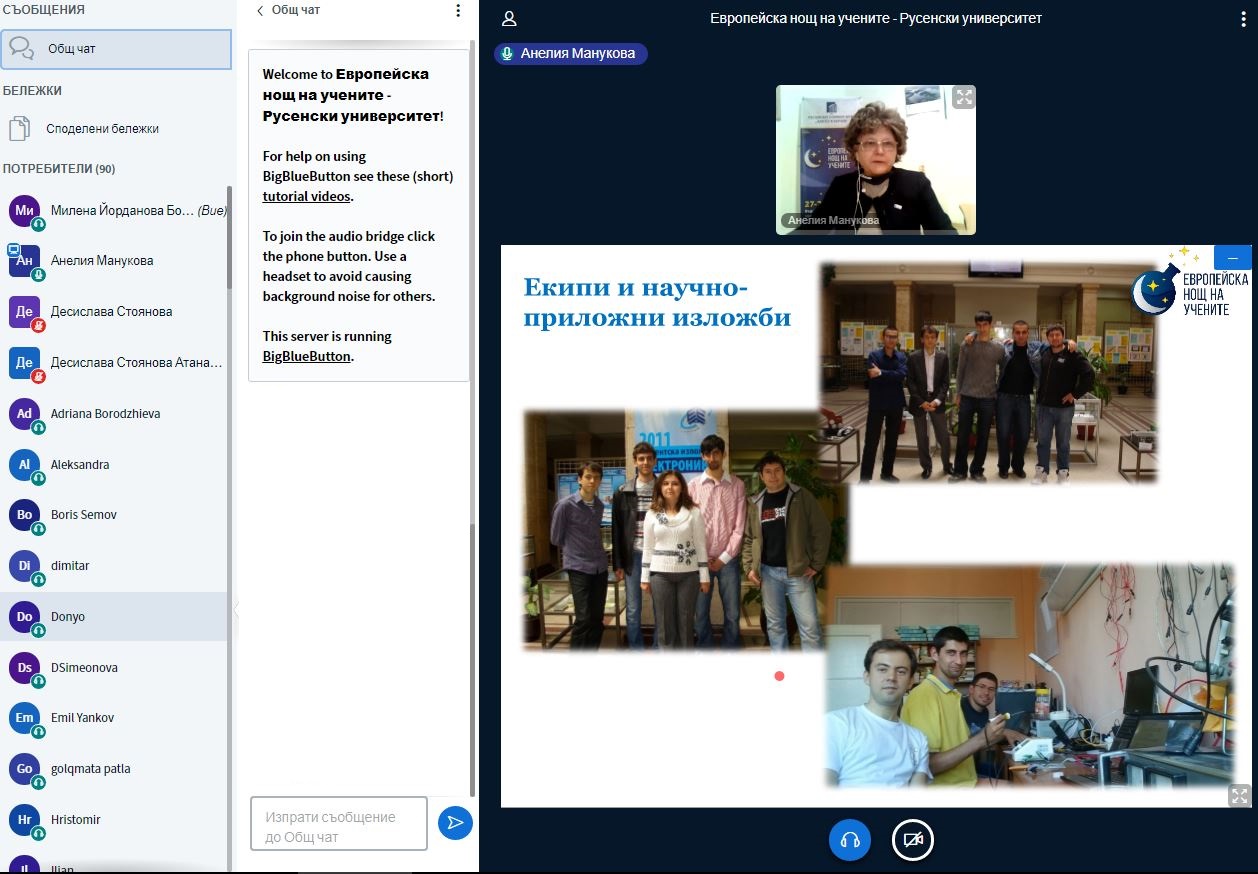Open the chat options three-dot menu

click(x=458, y=11)
